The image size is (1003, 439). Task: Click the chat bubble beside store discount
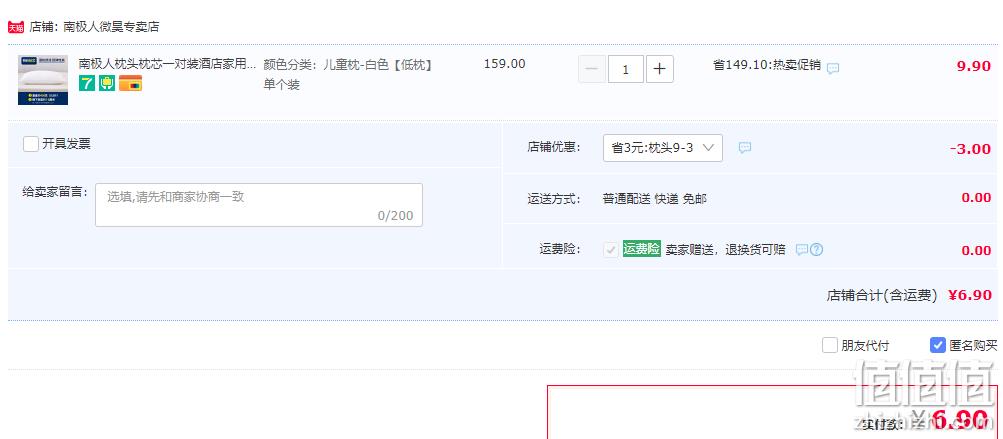(745, 148)
